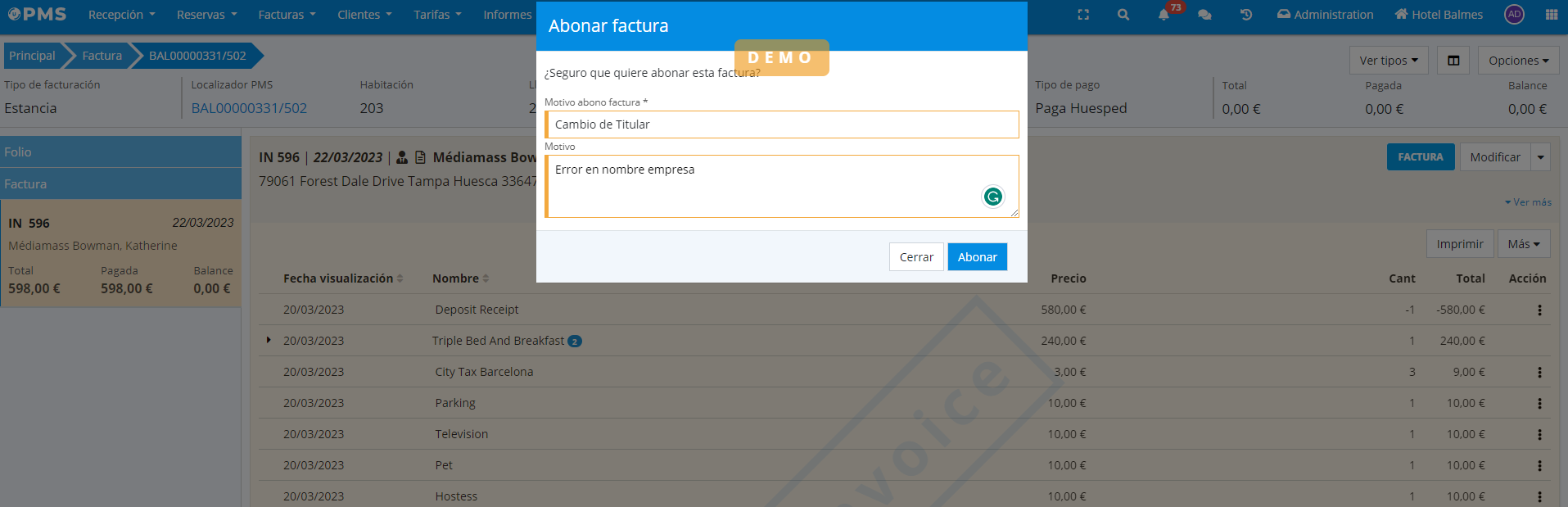Viewport: 1568px width, 507px height.
Task: Open the apps grid icon
Action: pos(1552,15)
